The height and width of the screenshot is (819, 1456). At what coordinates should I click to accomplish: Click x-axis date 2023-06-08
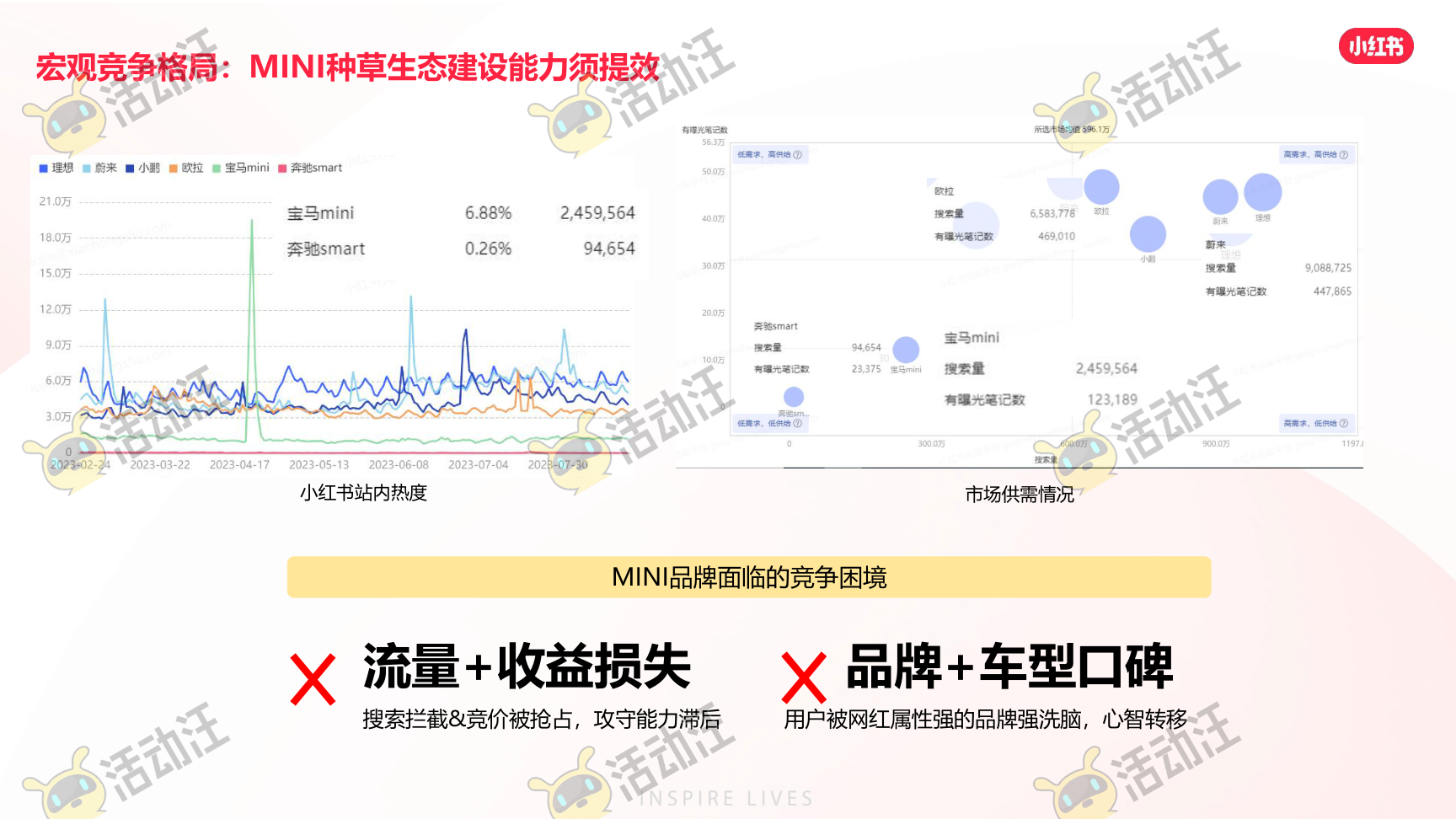pos(399,465)
